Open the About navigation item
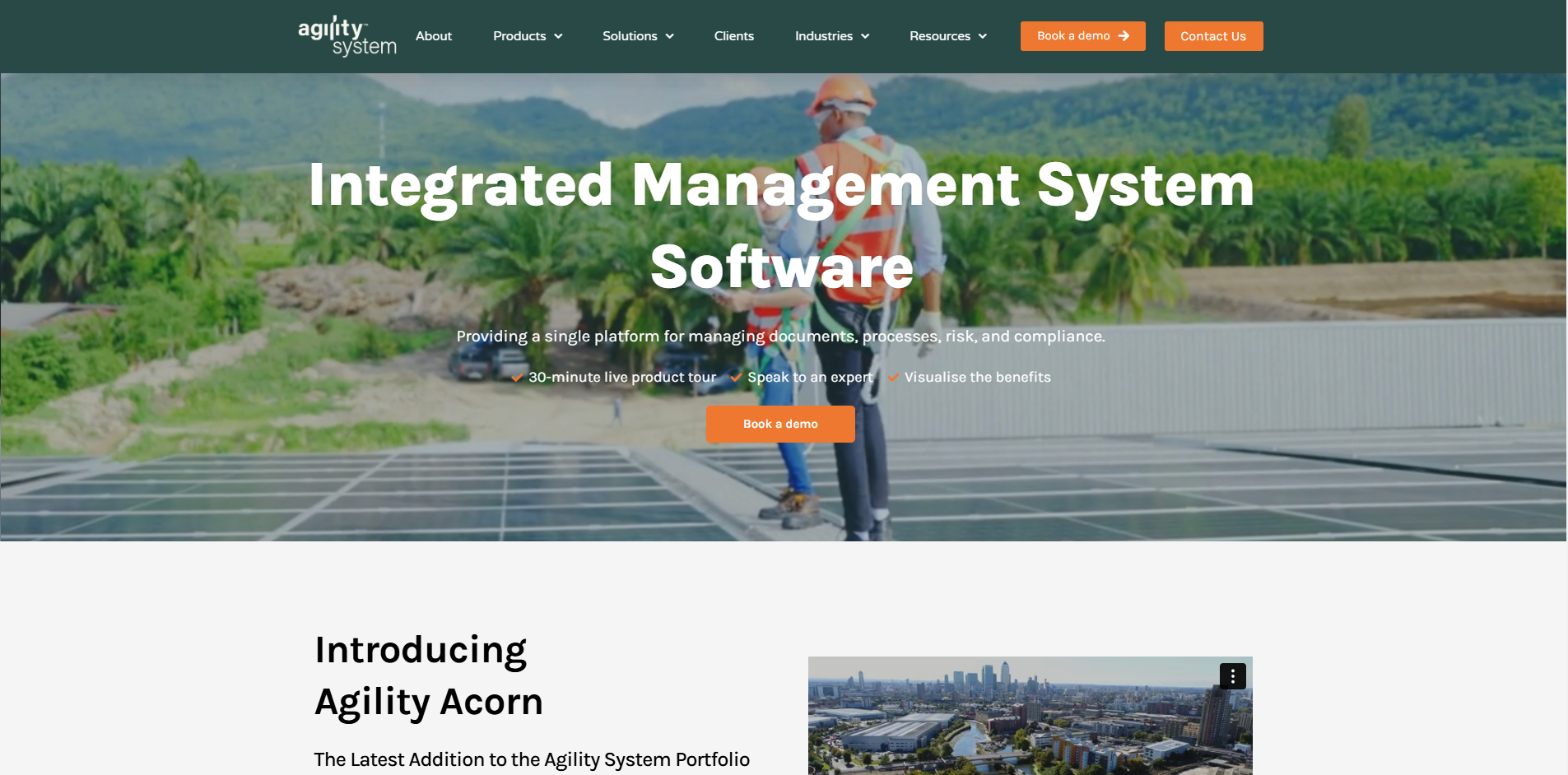Image resolution: width=1568 pixels, height=775 pixels. [434, 35]
